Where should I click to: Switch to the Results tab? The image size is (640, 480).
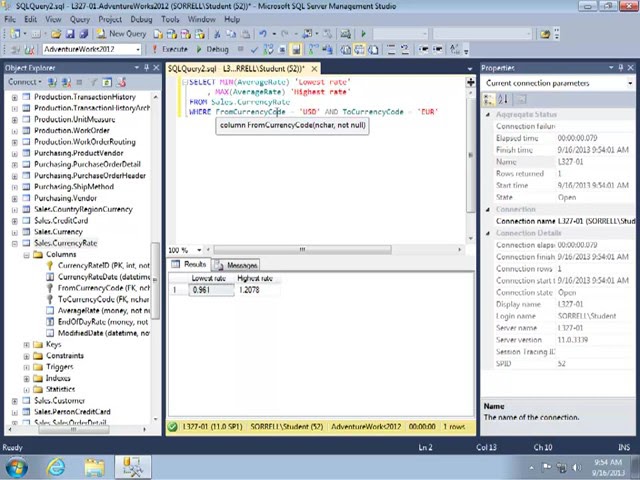[189, 264]
